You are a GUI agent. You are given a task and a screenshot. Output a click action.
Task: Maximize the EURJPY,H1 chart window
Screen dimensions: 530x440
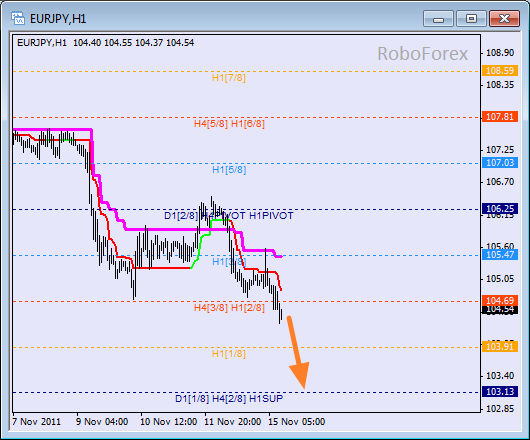[471, 19]
